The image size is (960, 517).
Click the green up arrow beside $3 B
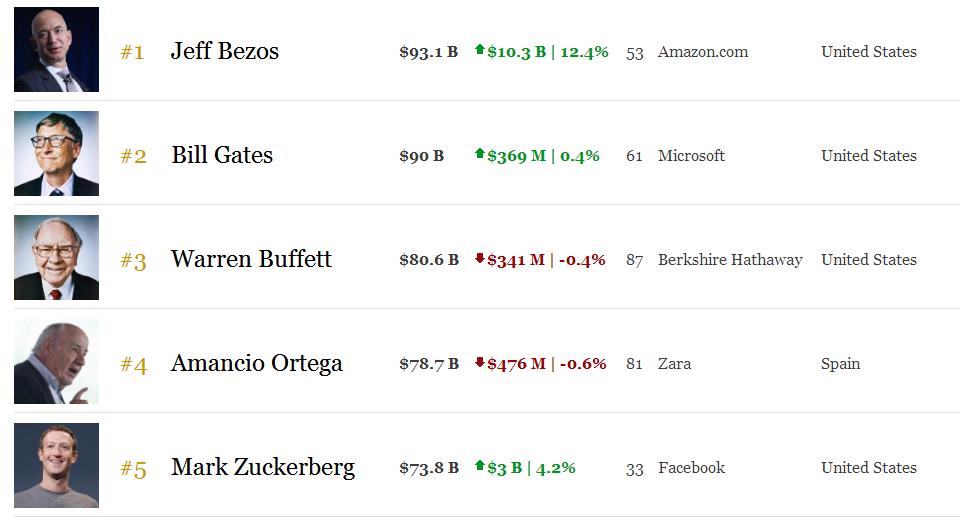[x=480, y=466]
